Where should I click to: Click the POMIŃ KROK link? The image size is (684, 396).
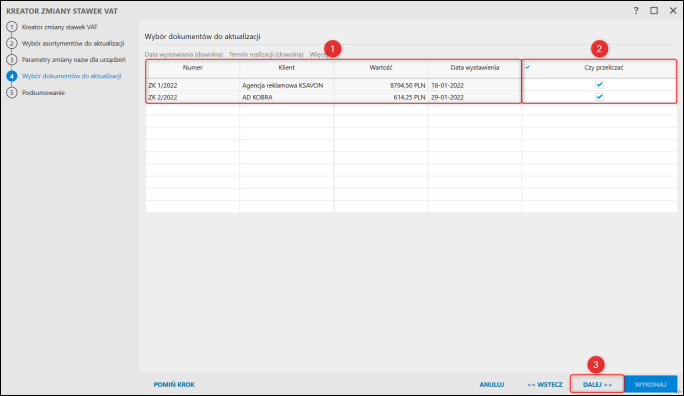(x=174, y=384)
